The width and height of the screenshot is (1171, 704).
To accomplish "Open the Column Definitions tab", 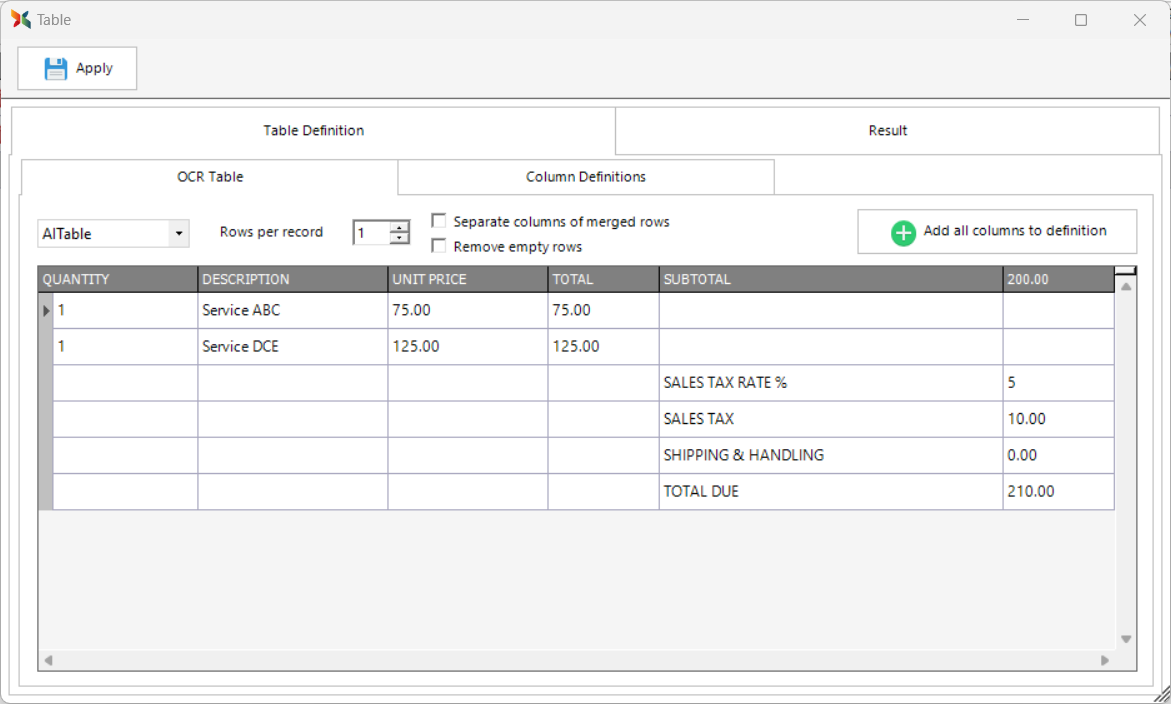I will click(586, 177).
